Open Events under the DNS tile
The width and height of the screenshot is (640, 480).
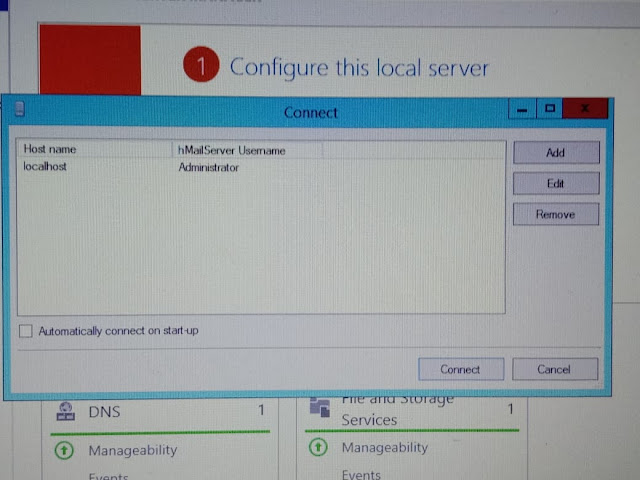(x=109, y=476)
